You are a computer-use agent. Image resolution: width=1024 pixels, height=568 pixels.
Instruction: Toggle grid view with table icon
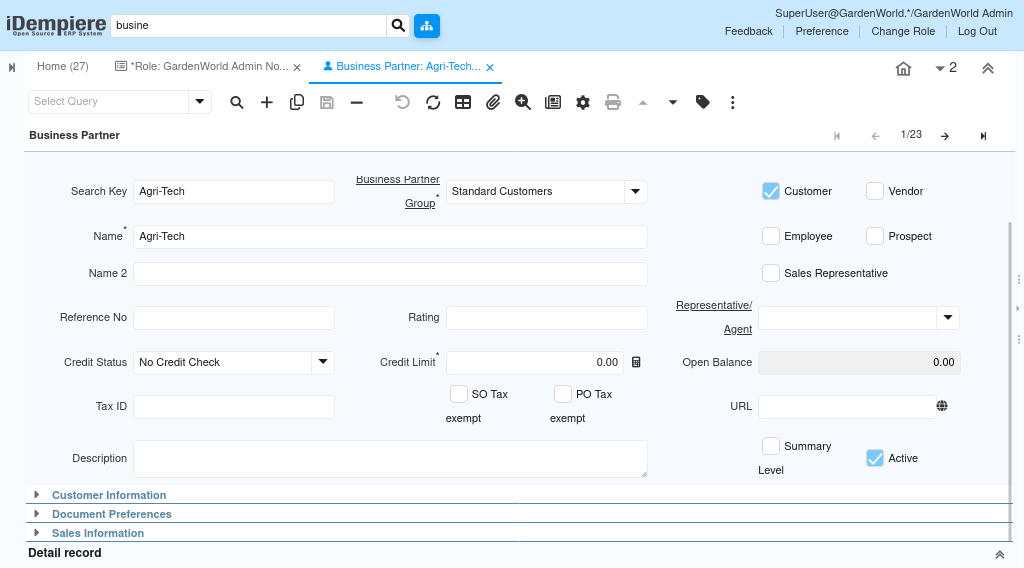click(x=463, y=103)
